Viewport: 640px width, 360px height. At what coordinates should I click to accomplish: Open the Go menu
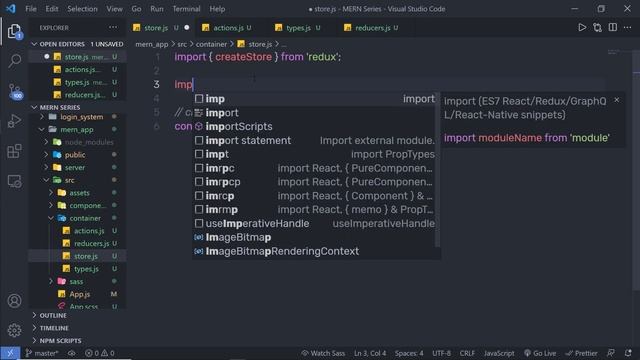coord(136,9)
